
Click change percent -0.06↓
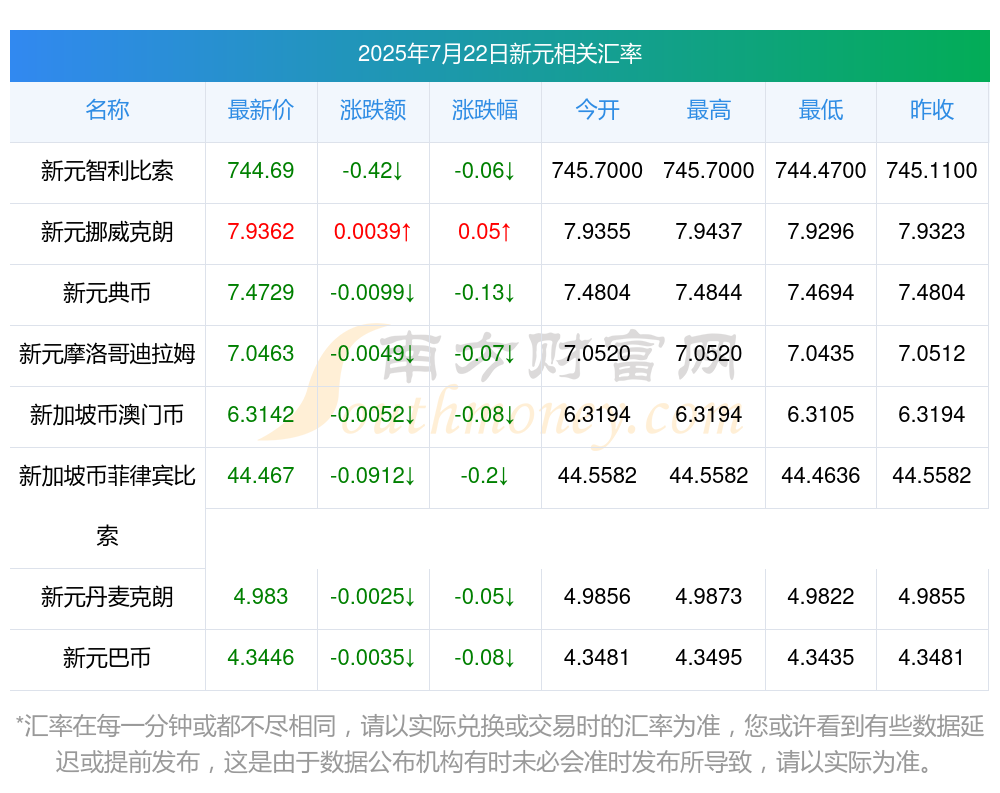[485, 170]
